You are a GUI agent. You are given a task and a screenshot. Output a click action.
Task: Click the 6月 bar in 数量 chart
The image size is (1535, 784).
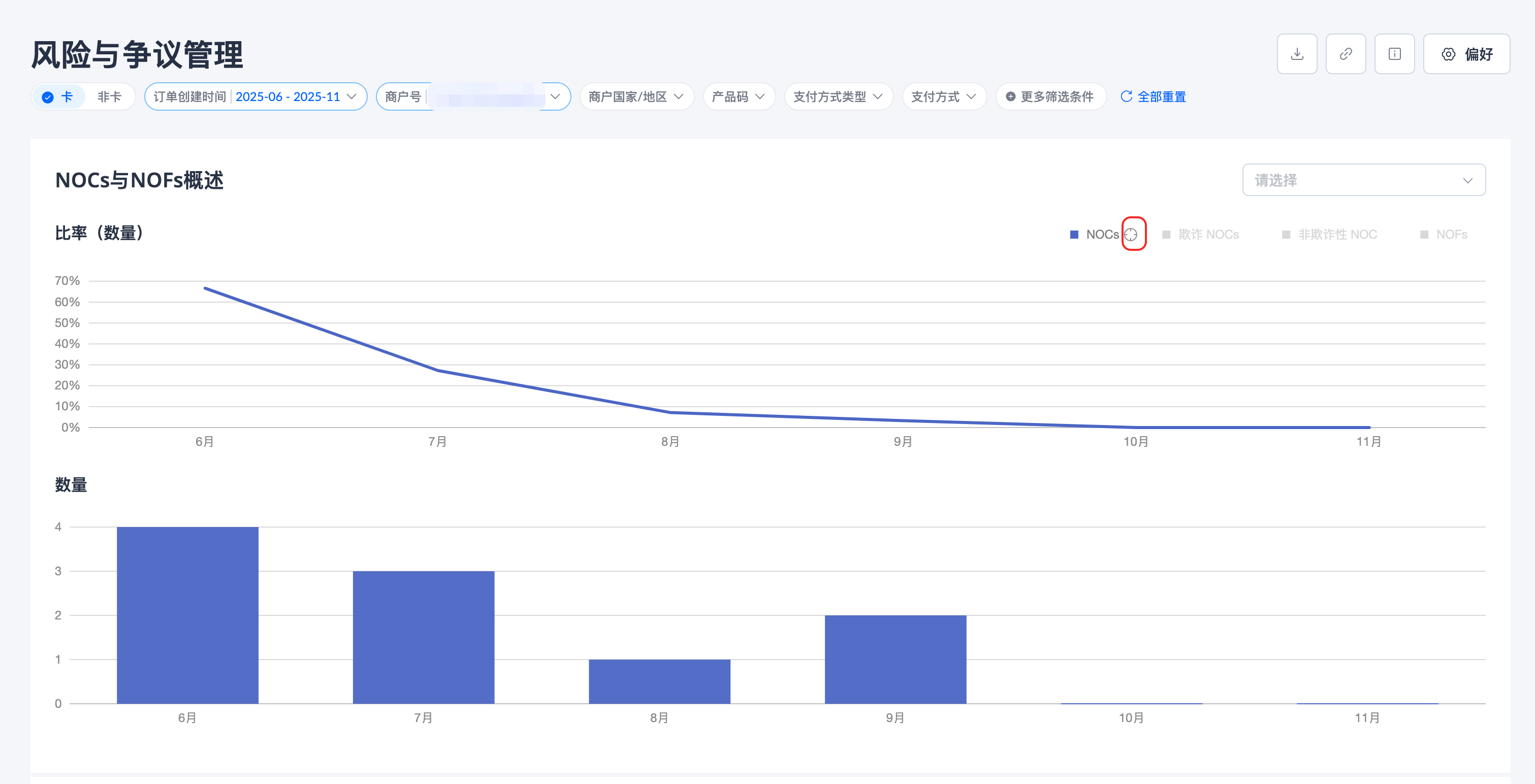point(187,615)
